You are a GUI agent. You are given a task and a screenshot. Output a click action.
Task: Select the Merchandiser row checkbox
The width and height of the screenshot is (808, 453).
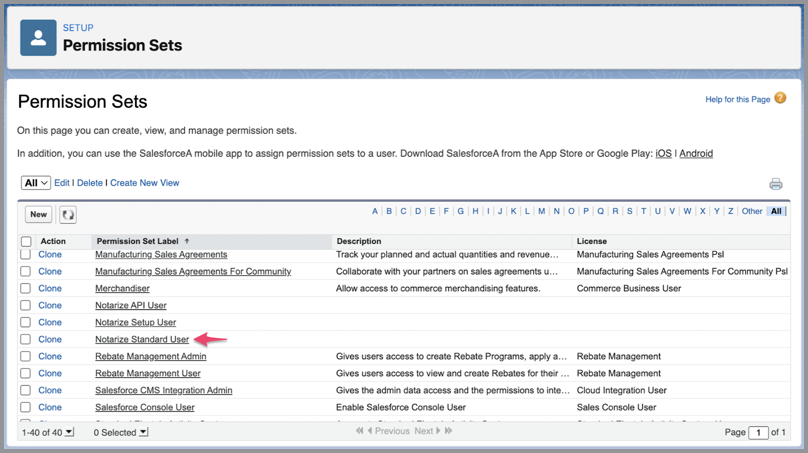pos(26,288)
